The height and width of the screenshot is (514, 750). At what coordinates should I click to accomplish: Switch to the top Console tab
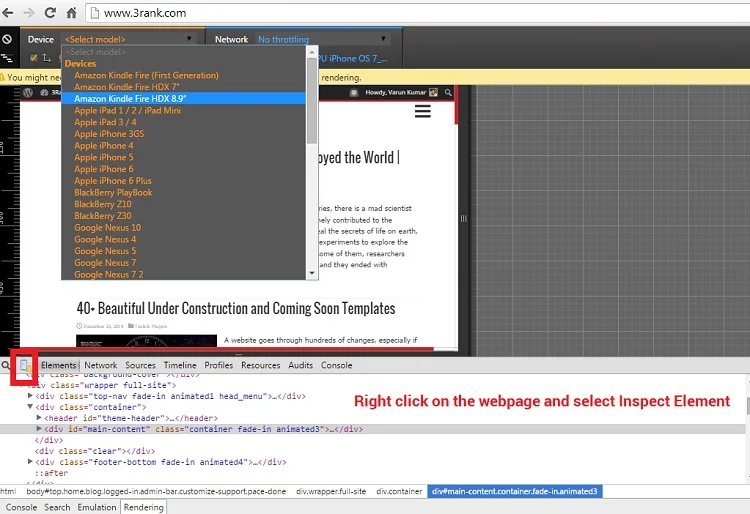point(336,365)
